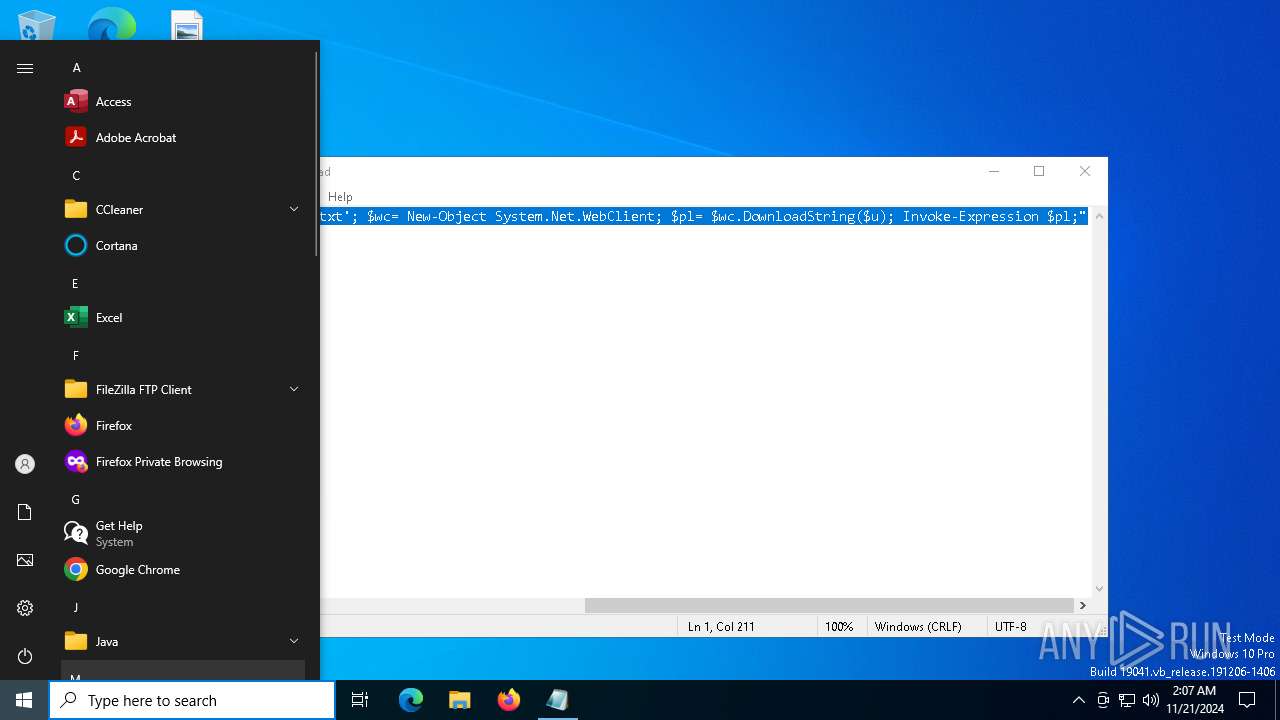Close the Notepad window

point(1085,171)
